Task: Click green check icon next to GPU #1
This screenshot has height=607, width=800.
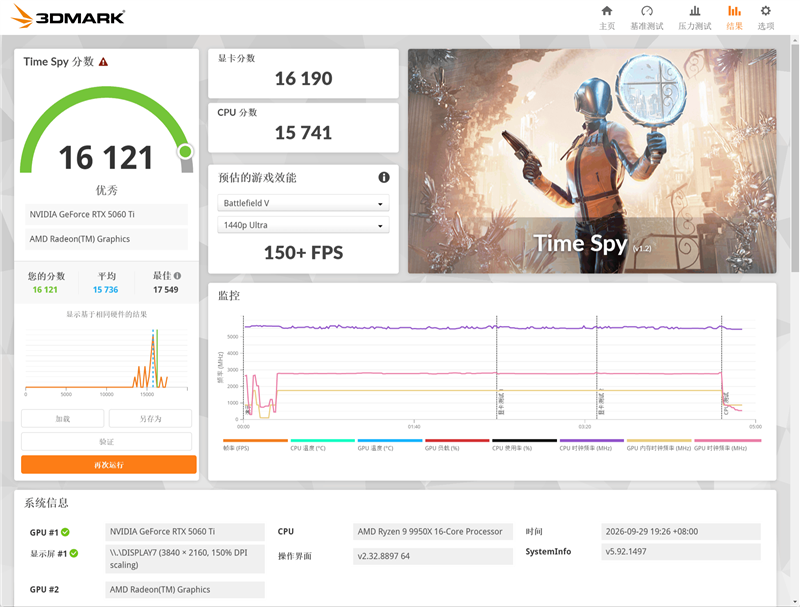Action: 65,532
